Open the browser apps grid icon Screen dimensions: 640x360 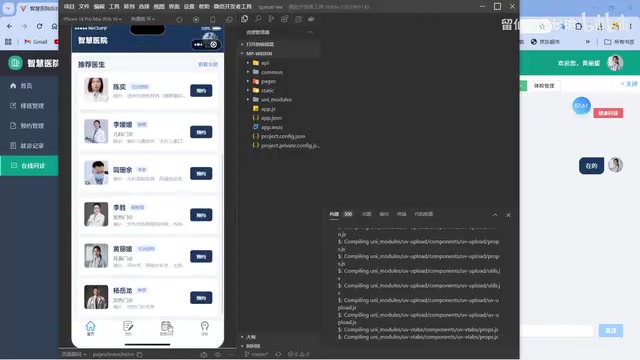tap(8, 42)
